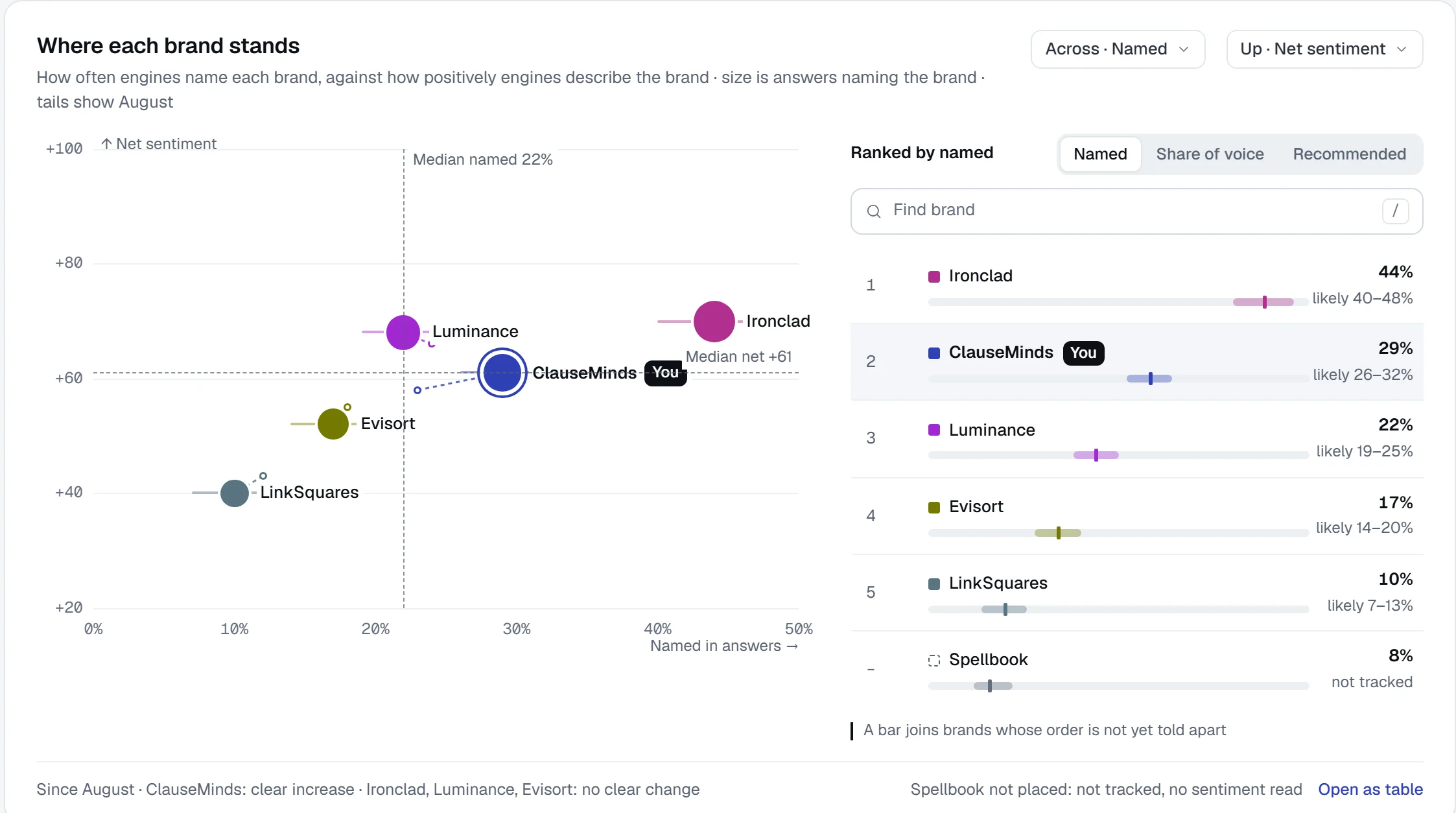Select the Luminance bubble on the chart
This screenshot has width=1456, height=813.
point(403,332)
